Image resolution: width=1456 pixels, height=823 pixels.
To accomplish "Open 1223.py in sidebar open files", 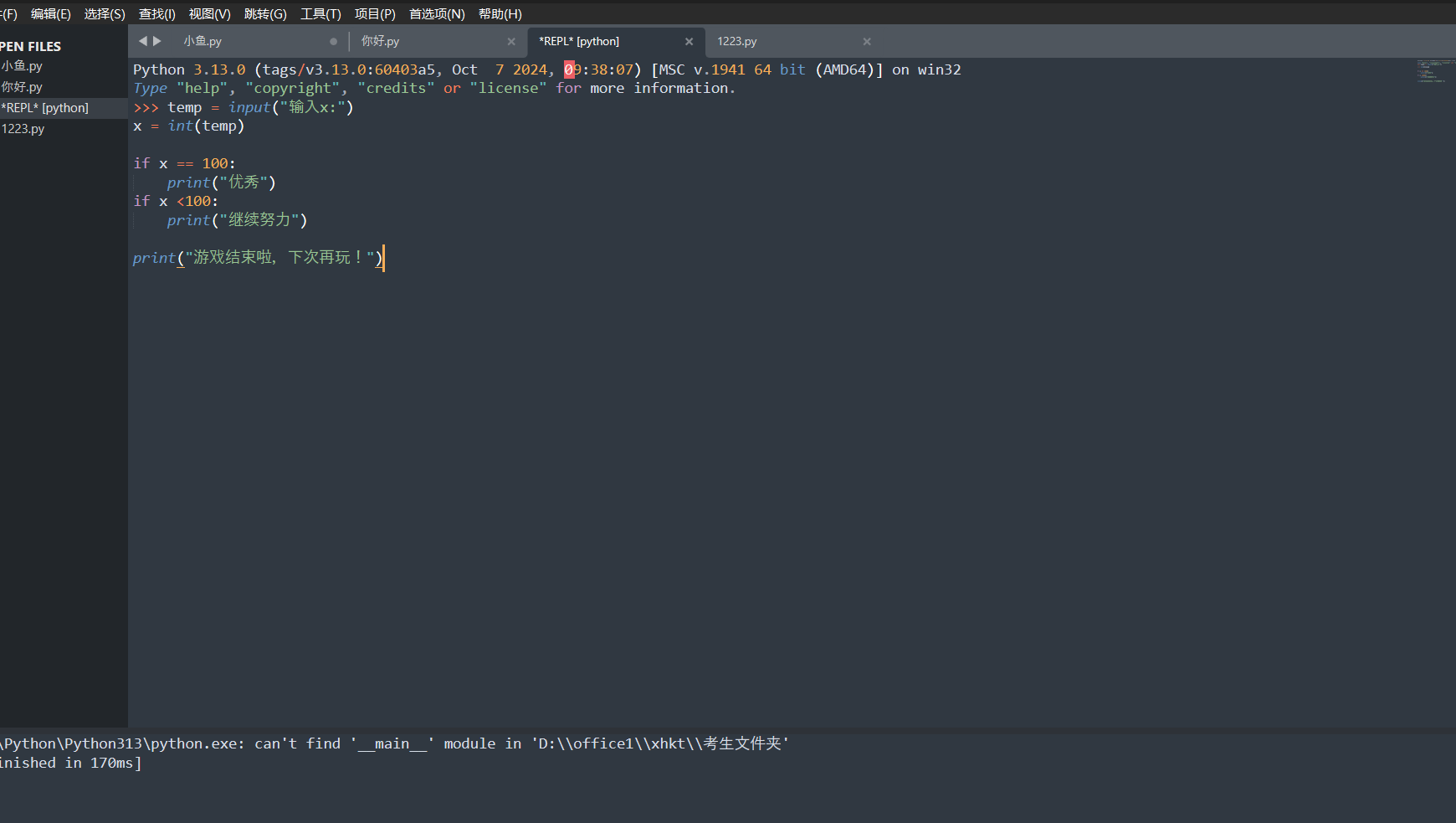I will click(64, 129).
